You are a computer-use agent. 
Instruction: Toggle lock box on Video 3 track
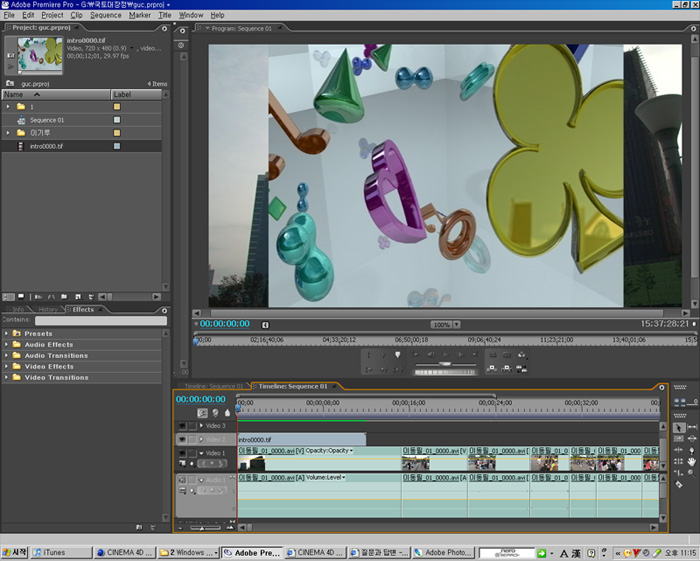click(192, 426)
